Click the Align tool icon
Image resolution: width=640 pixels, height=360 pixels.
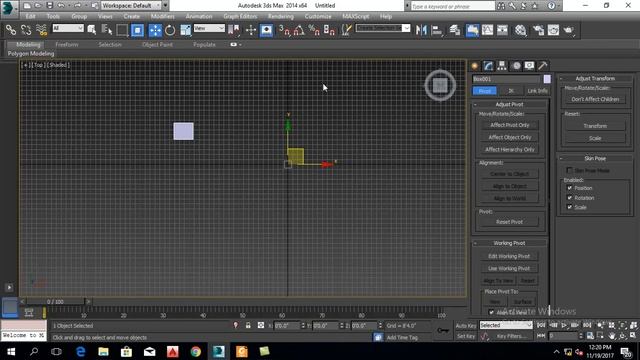pyautogui.click(x=436, y=30)
